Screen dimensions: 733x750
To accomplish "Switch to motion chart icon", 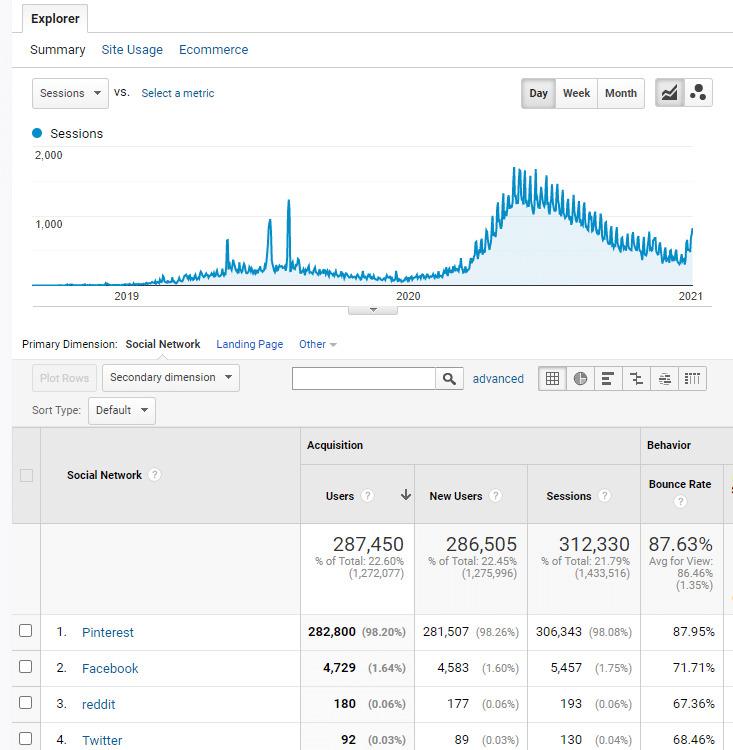I will [698, 93].
